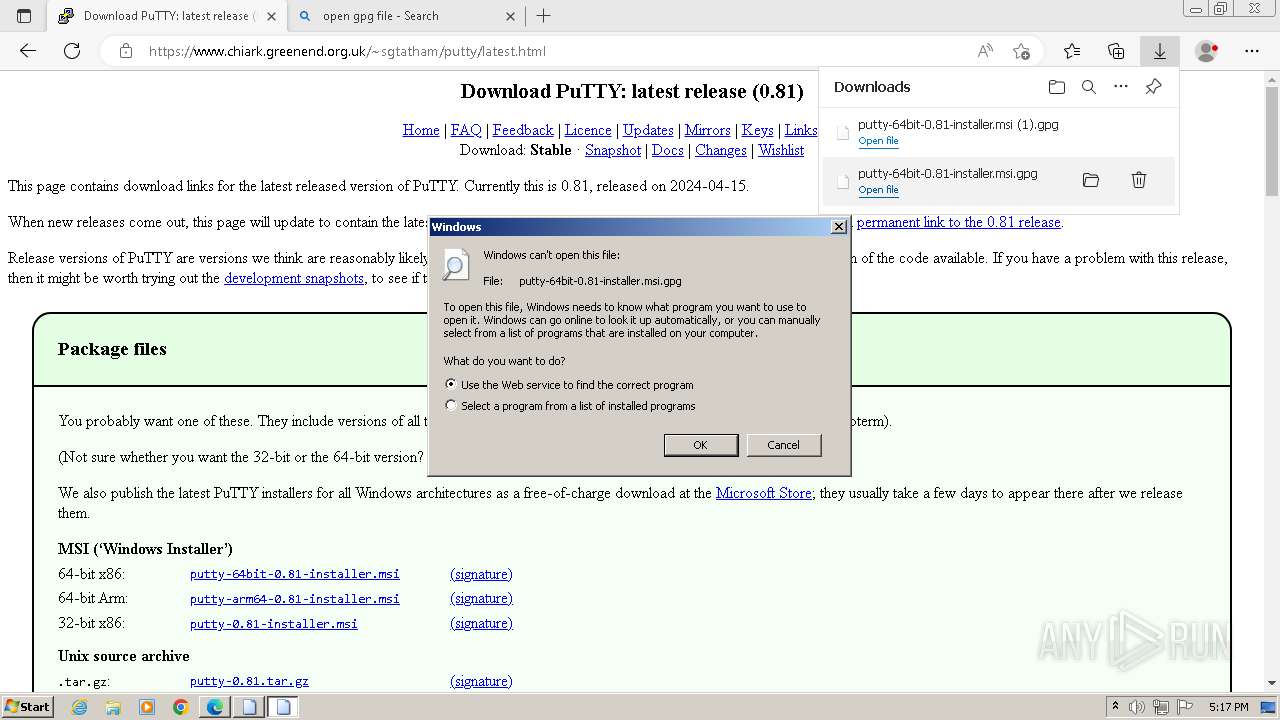1280x720 pixels.
Task: Open the Windows Start menu
Action: tap(27, 706)
